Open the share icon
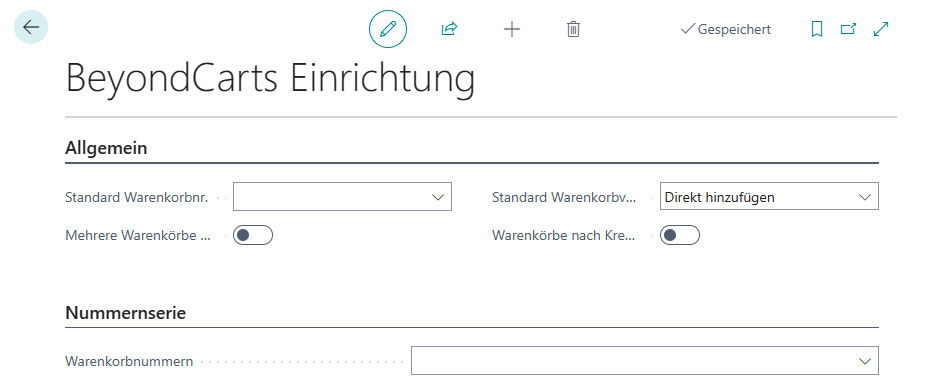The height and width of the screenshot is (385, 951). [449, 29]
